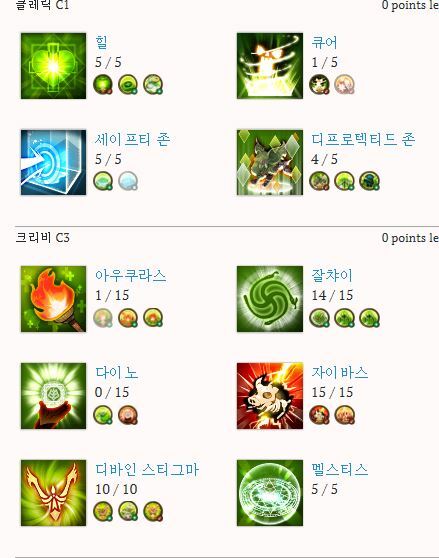The image size is (439, 558).
Task: Click the 다이노 skill icon
Action: pyautogui.click(x=53, y=396)
